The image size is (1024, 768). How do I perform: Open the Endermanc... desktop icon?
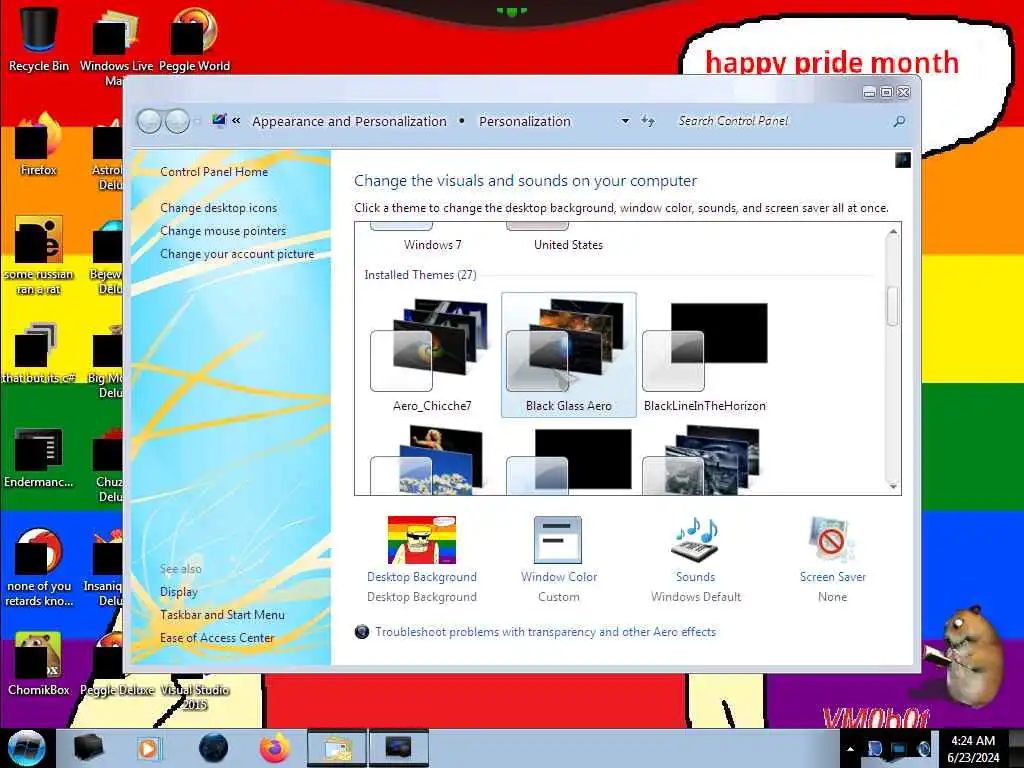click(39, 457)
